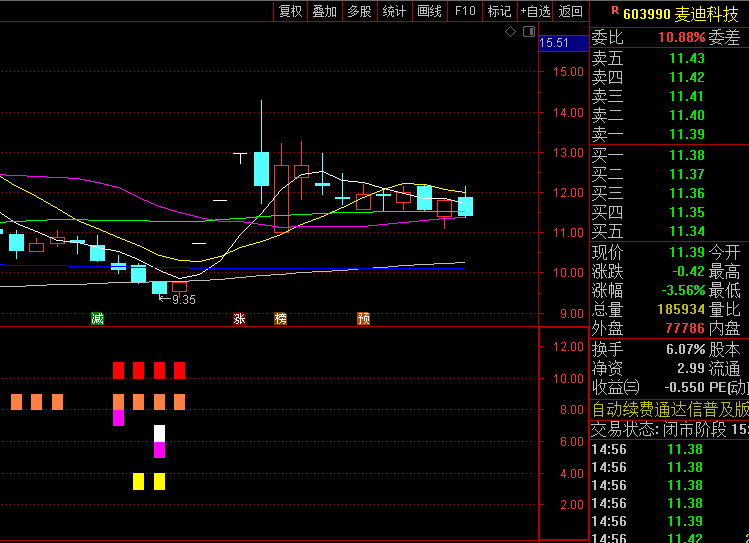Click the 自动续费通达信普及版 scrolling link
The width and height of the screenshot is (749, 543).
[669, 409]
